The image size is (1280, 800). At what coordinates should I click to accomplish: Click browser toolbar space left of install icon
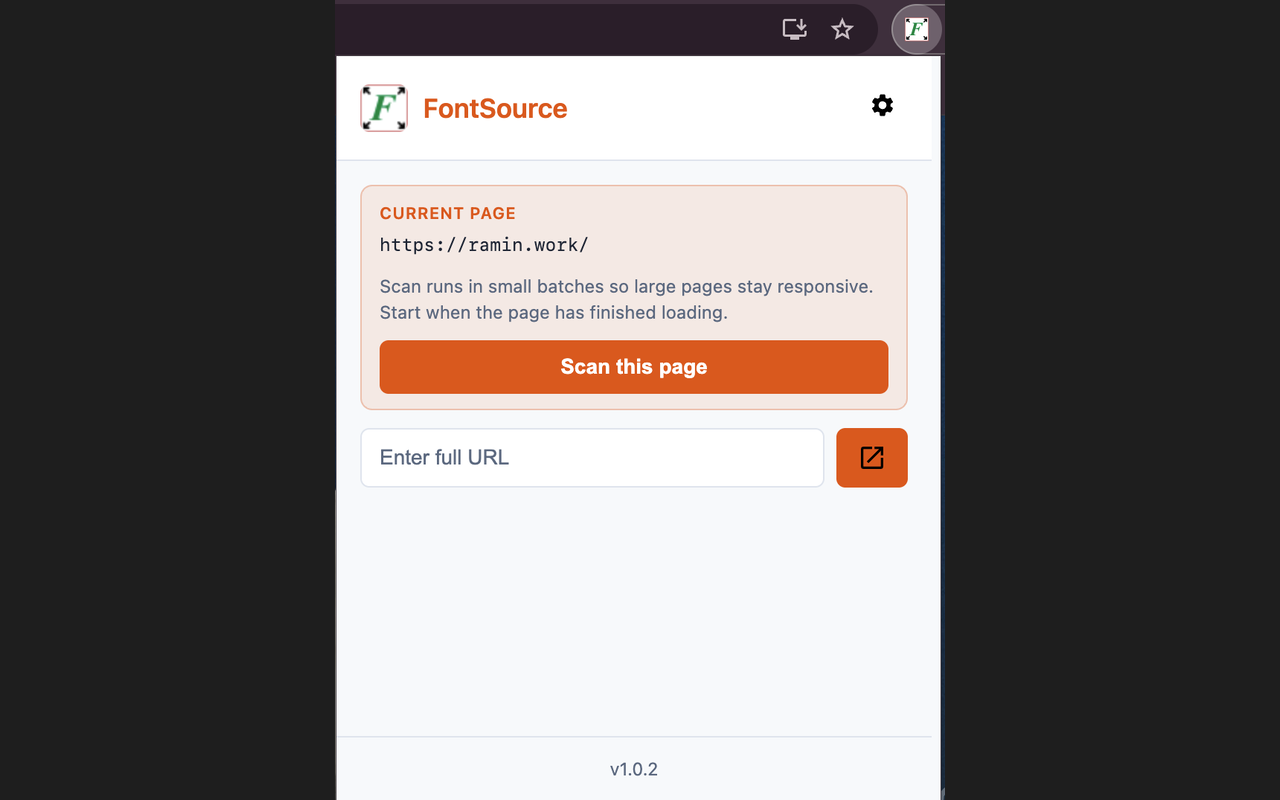(555, 29)
